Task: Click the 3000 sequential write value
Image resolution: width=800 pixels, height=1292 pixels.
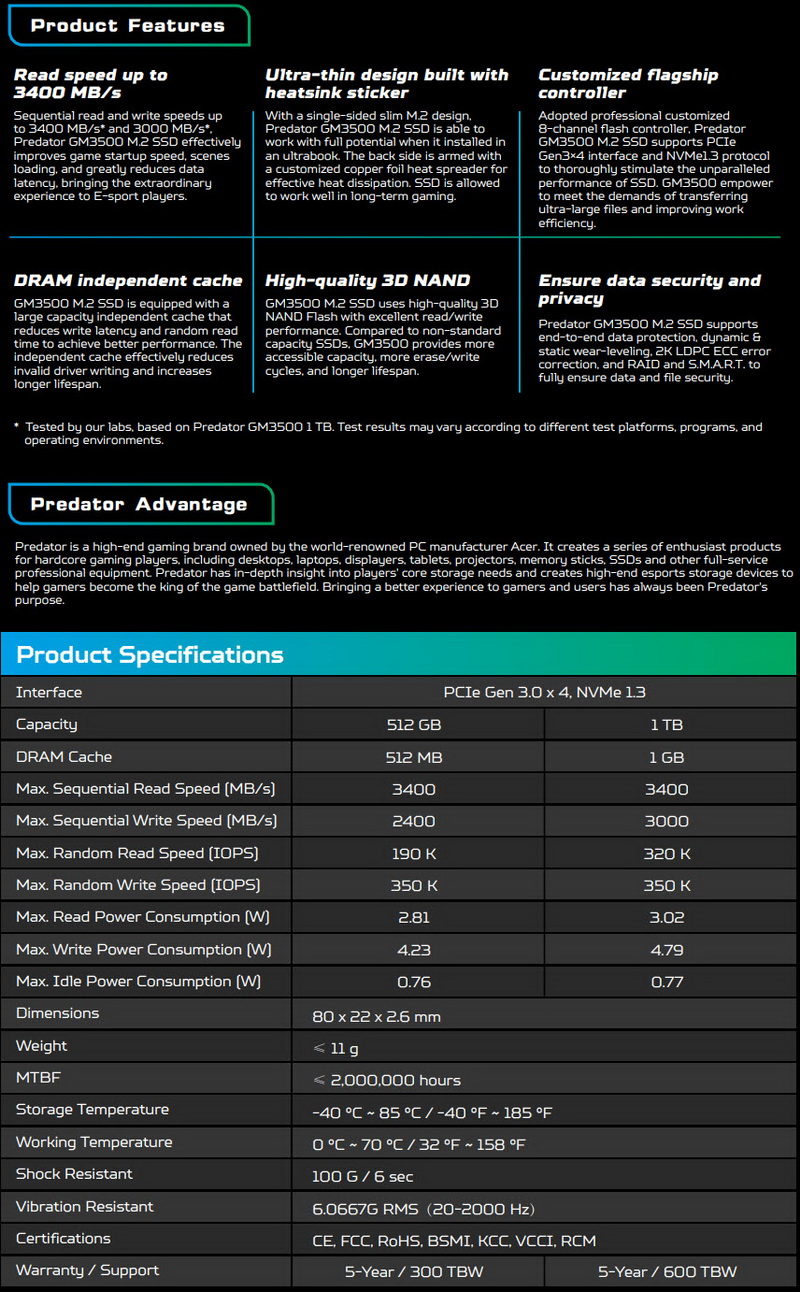Action: point(667,821)
